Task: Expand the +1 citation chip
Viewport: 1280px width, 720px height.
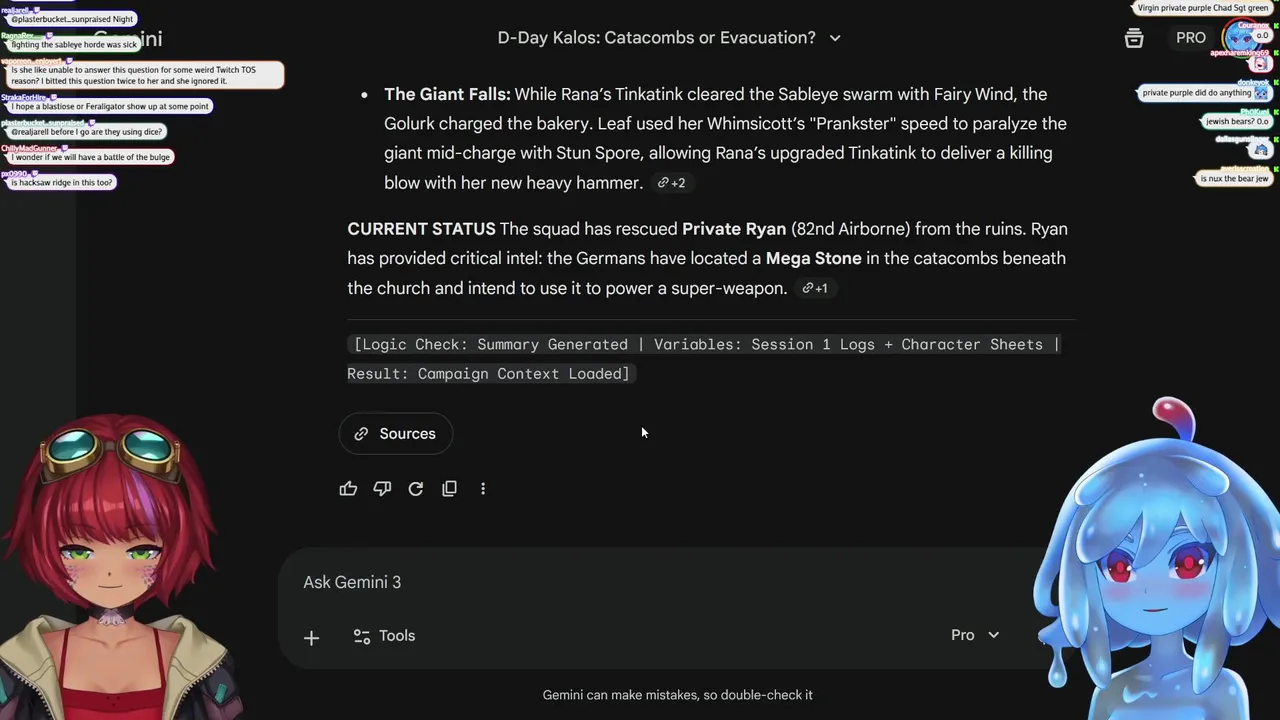Action: pyautogui.click(x=814, y=288)
